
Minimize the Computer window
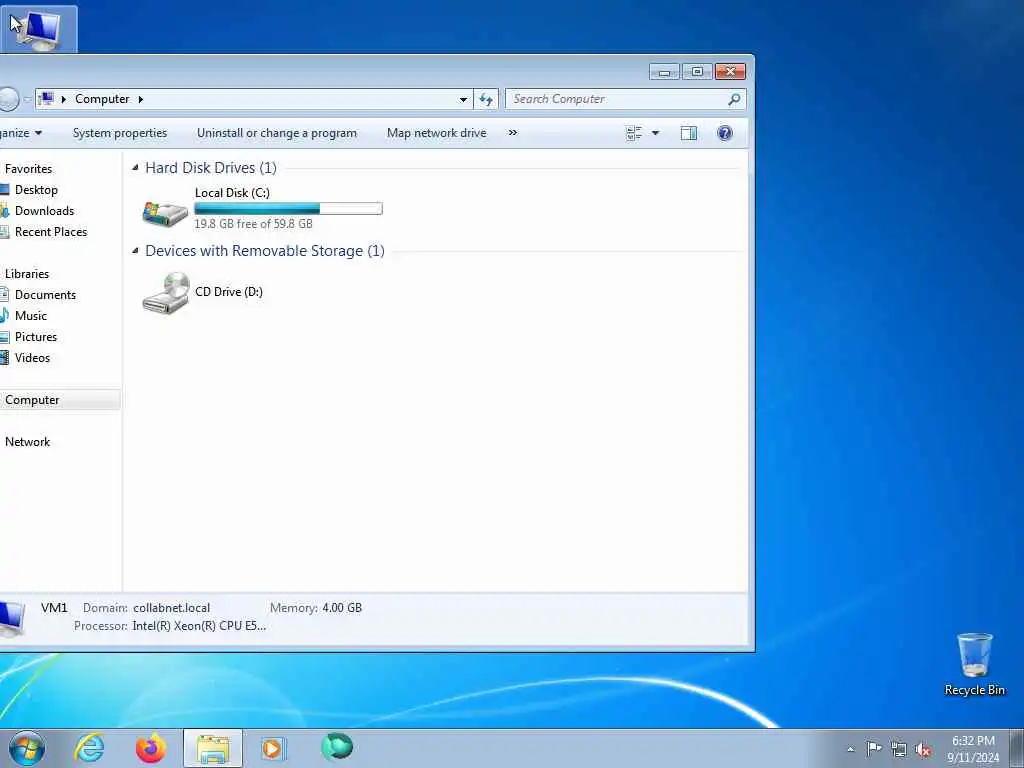(664, 71)
